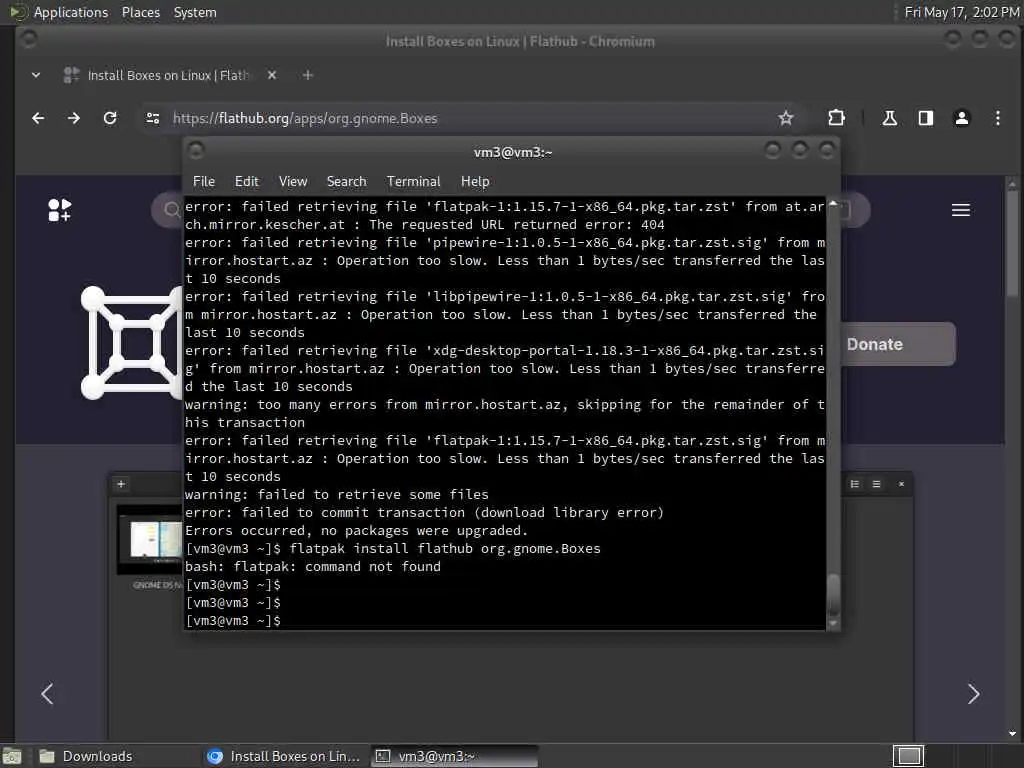This screenshot has height=768, width=1024.
Task: Click show desktop icon in taskbar
Action: 12,756
